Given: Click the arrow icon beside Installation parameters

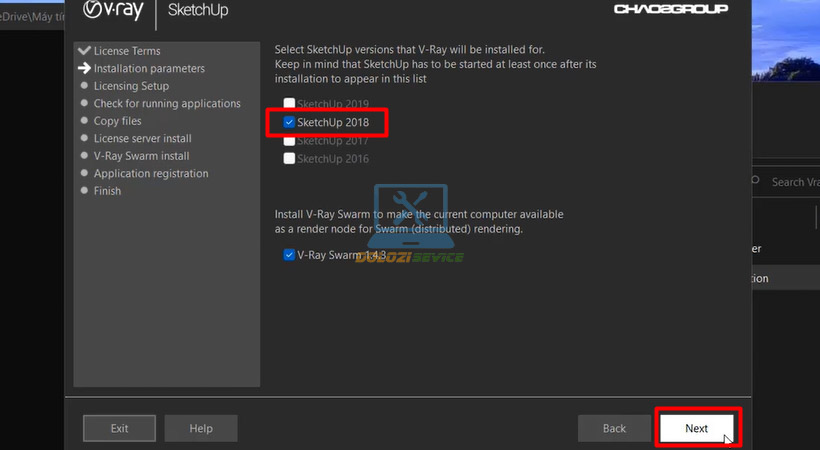Looking at the screenshot, I should coord(84,69).
